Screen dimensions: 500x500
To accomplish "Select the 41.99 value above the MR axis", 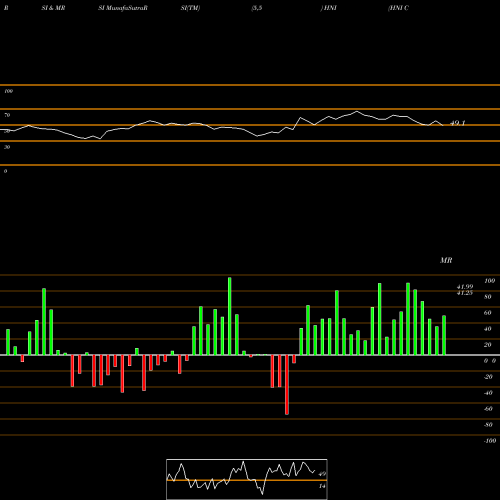I will 465,287.
